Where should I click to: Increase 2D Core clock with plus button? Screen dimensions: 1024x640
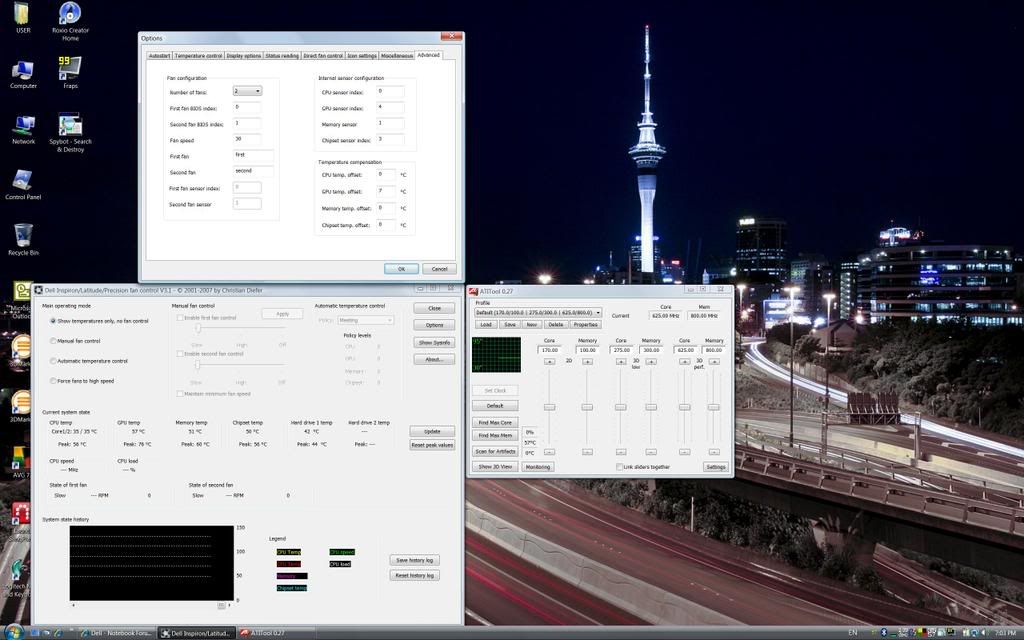point(550,361)
